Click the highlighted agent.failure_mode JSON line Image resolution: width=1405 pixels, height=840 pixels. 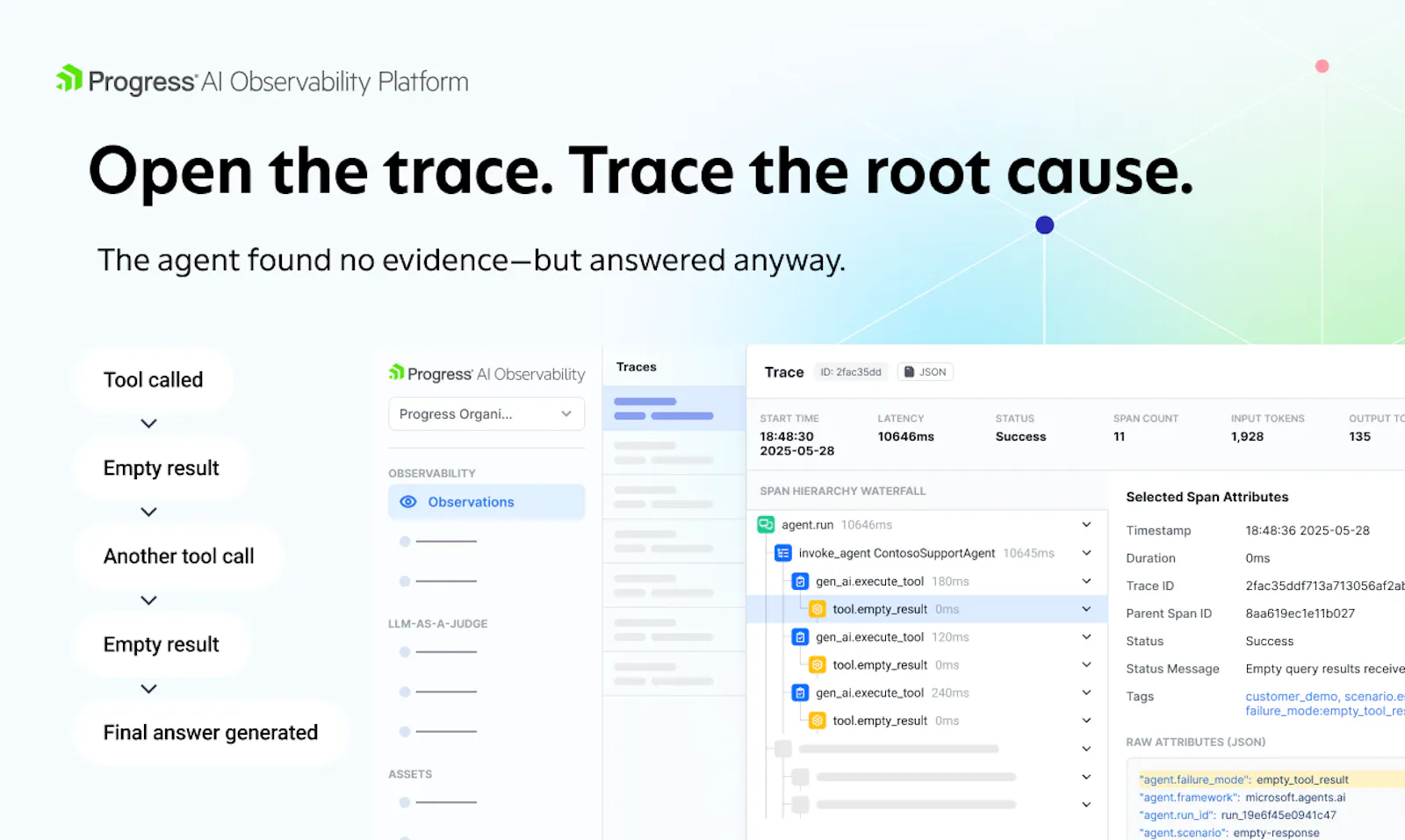(x=1272, y=779)
